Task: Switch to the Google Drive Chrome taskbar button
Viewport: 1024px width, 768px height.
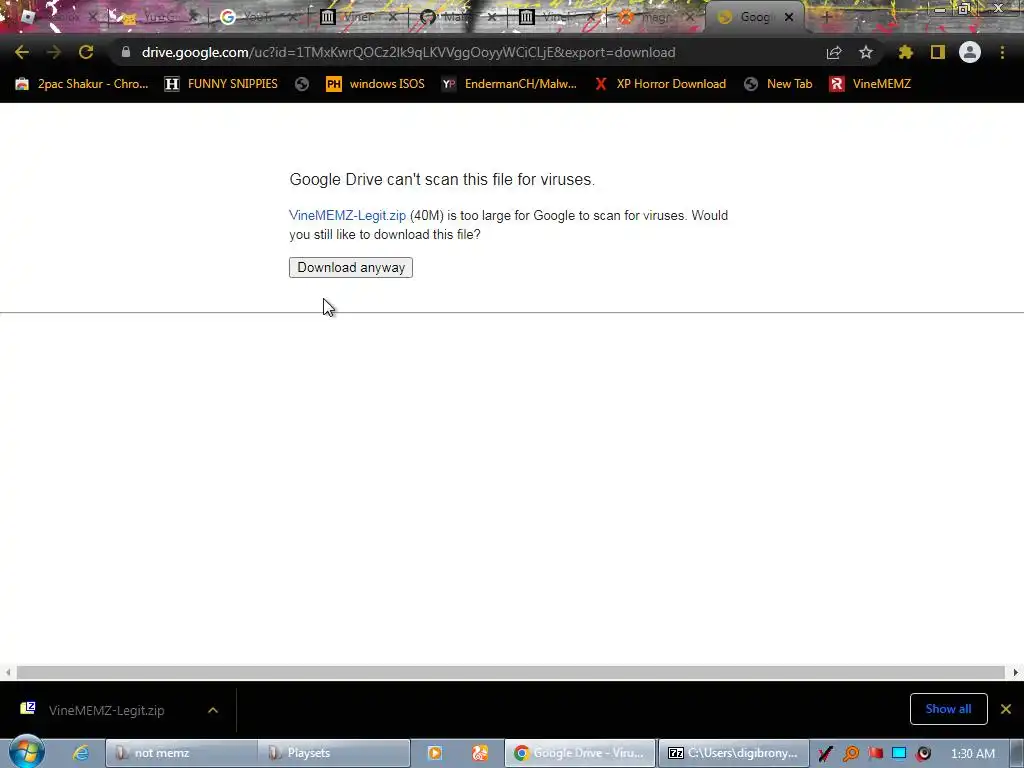Action: (x=580, y=753)
